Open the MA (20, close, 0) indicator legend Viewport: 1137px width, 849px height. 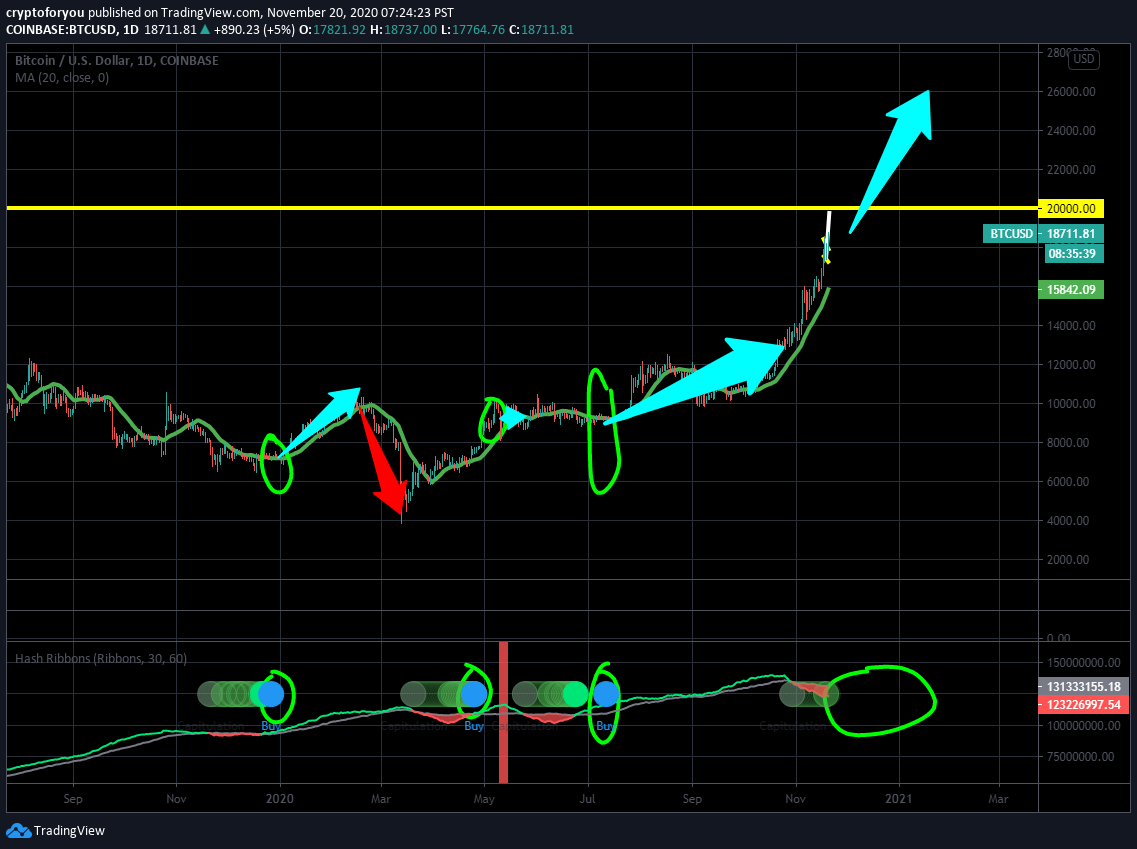tap(62, 78)
